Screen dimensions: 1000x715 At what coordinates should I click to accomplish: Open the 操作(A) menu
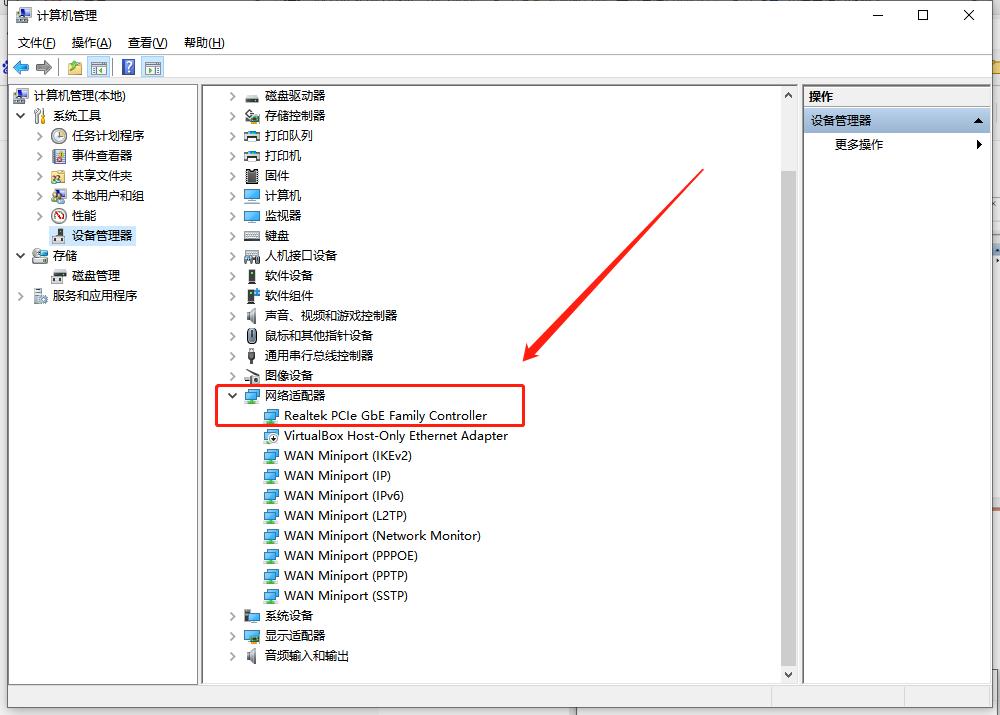[x=91, y=43]
